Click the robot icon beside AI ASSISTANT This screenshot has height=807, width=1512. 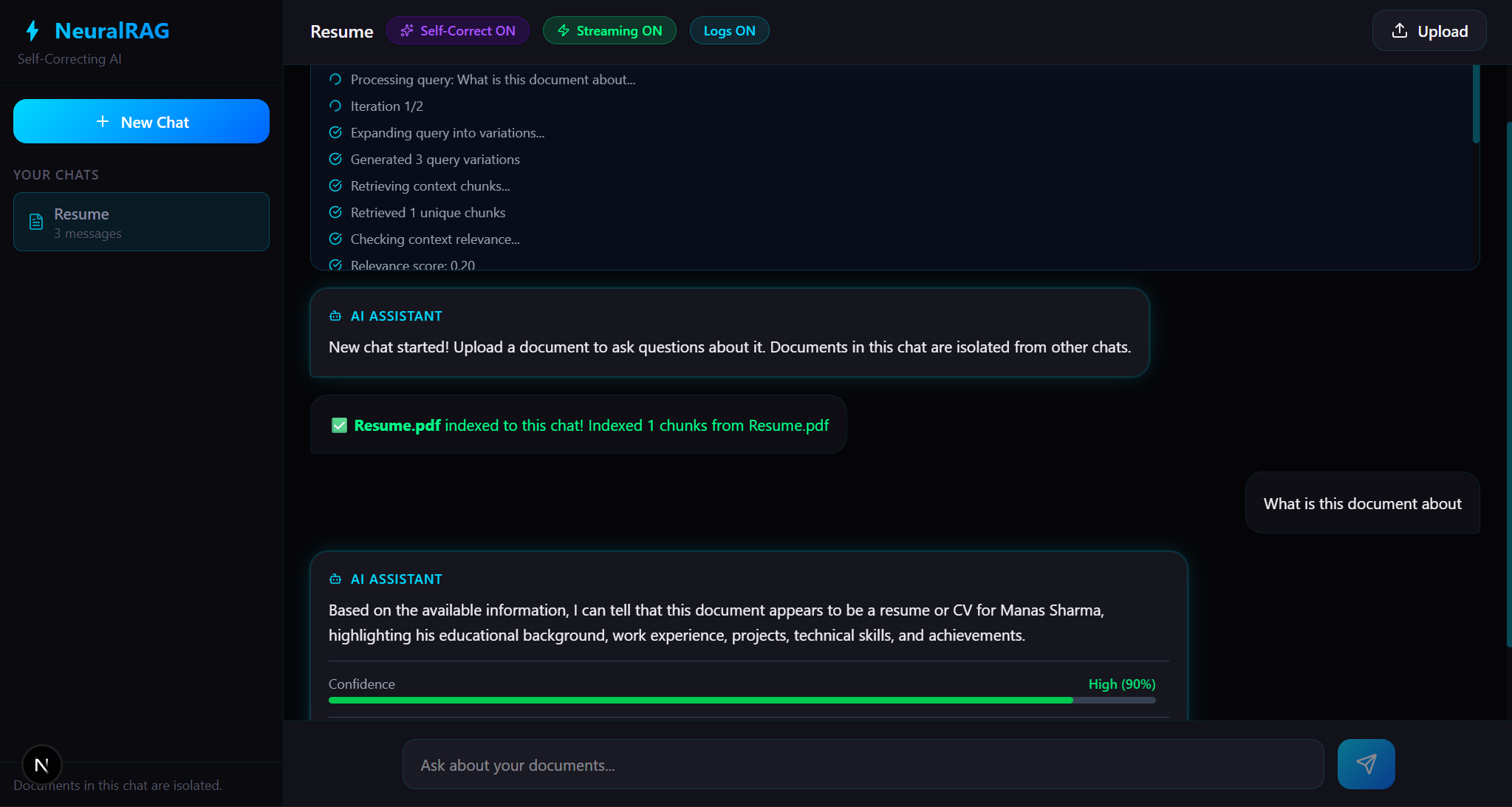pyautogui.click(x=336, y=316)
